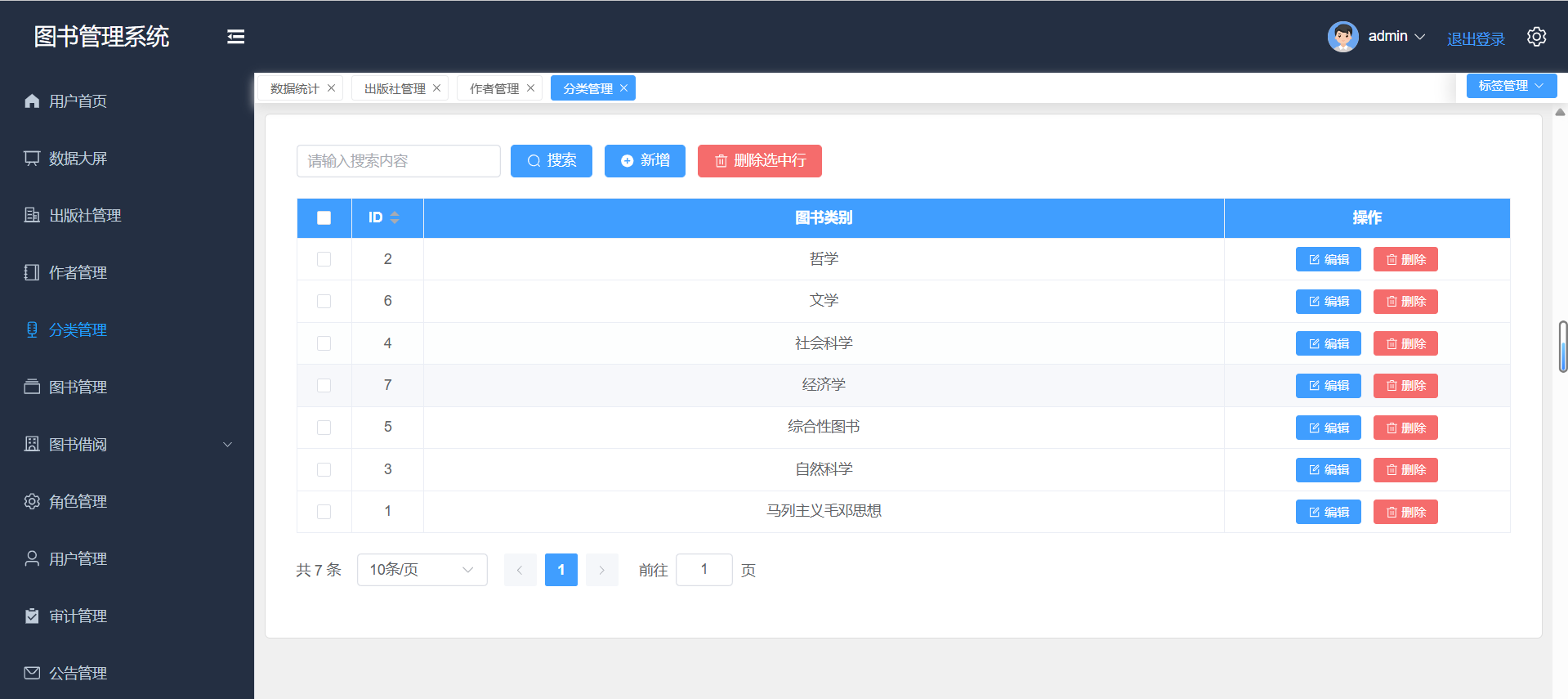Close the 数据统计 tab with its X

point(331,88)
